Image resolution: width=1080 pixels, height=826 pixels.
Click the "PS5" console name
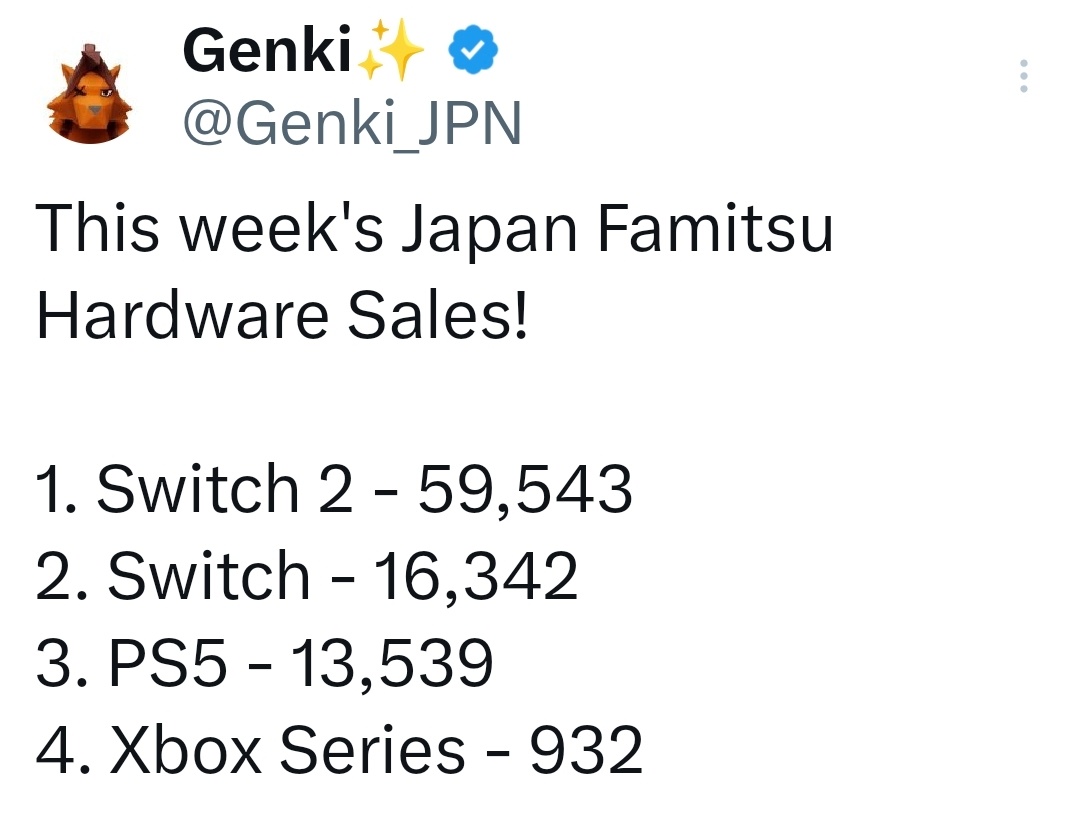click(167, 664)
